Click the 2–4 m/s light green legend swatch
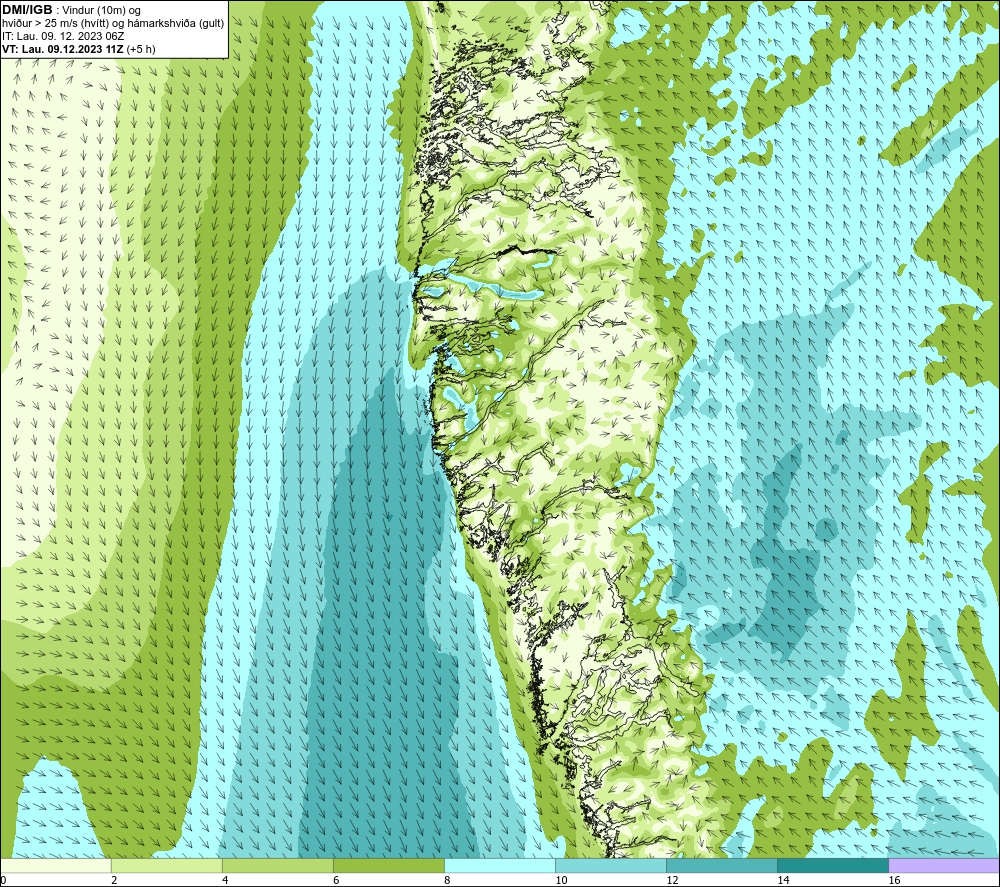This screenshot has height=887, width=1000. click(x=167, y=866)
